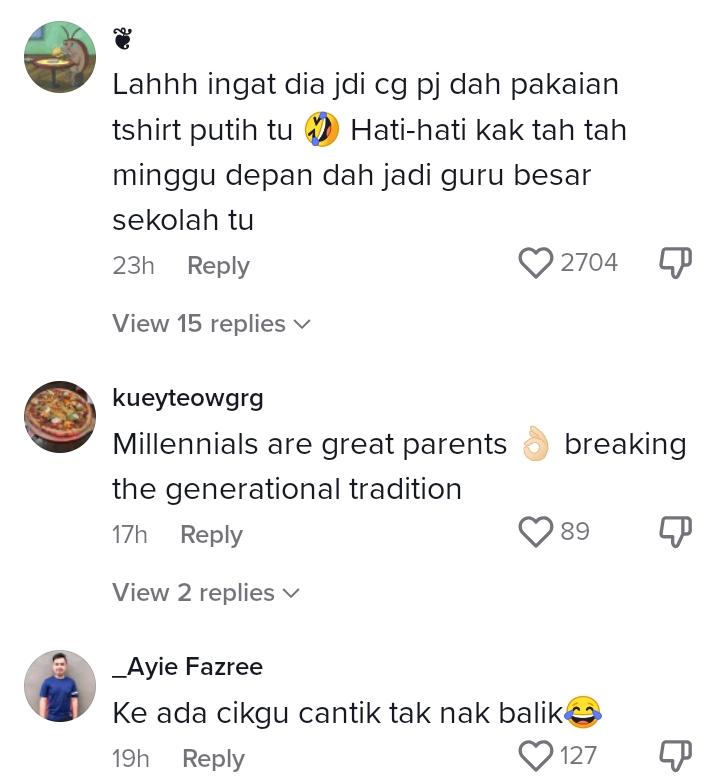Image resolution: width=720 pixels, height=782 pixels.
Task: Click the 89 like count
Action: pyautogui.click(x=575, y=532)
